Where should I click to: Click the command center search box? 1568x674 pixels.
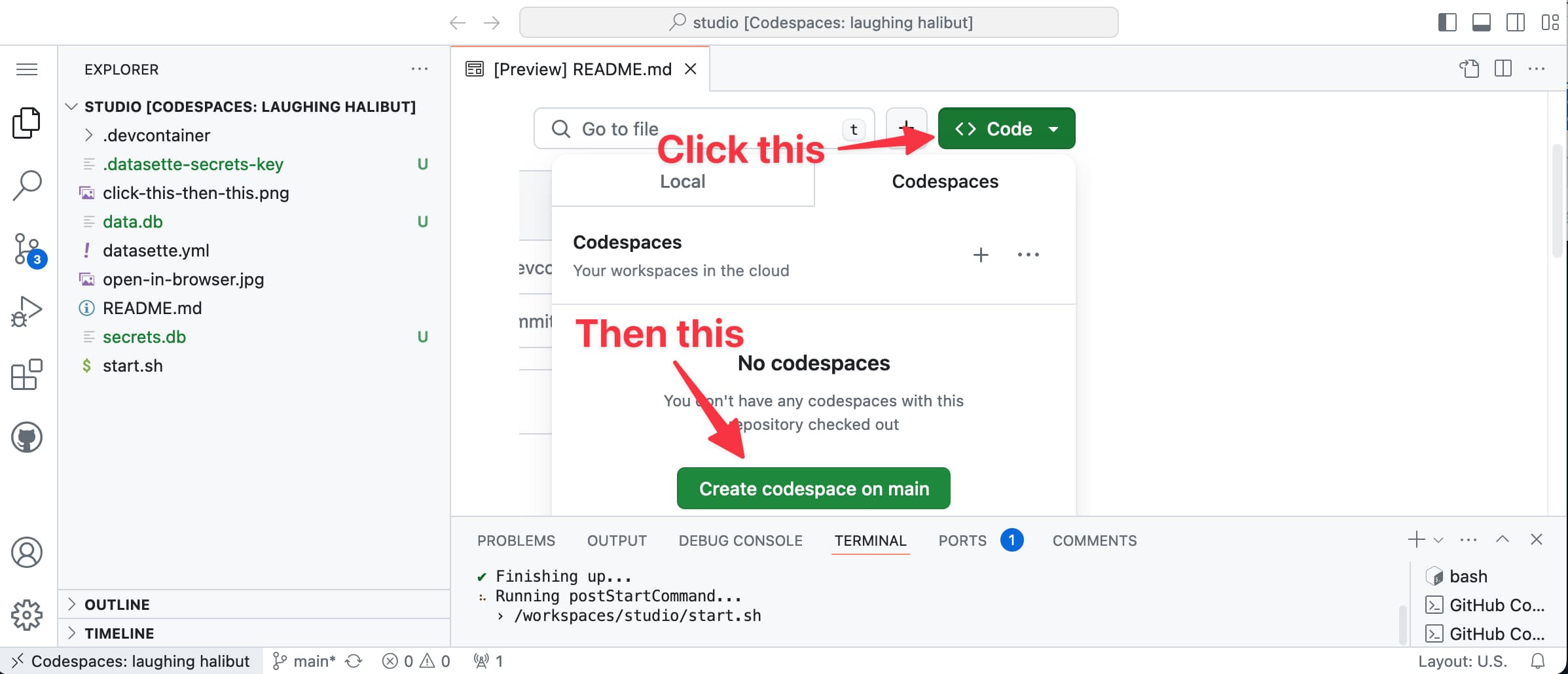coord(818,23)
